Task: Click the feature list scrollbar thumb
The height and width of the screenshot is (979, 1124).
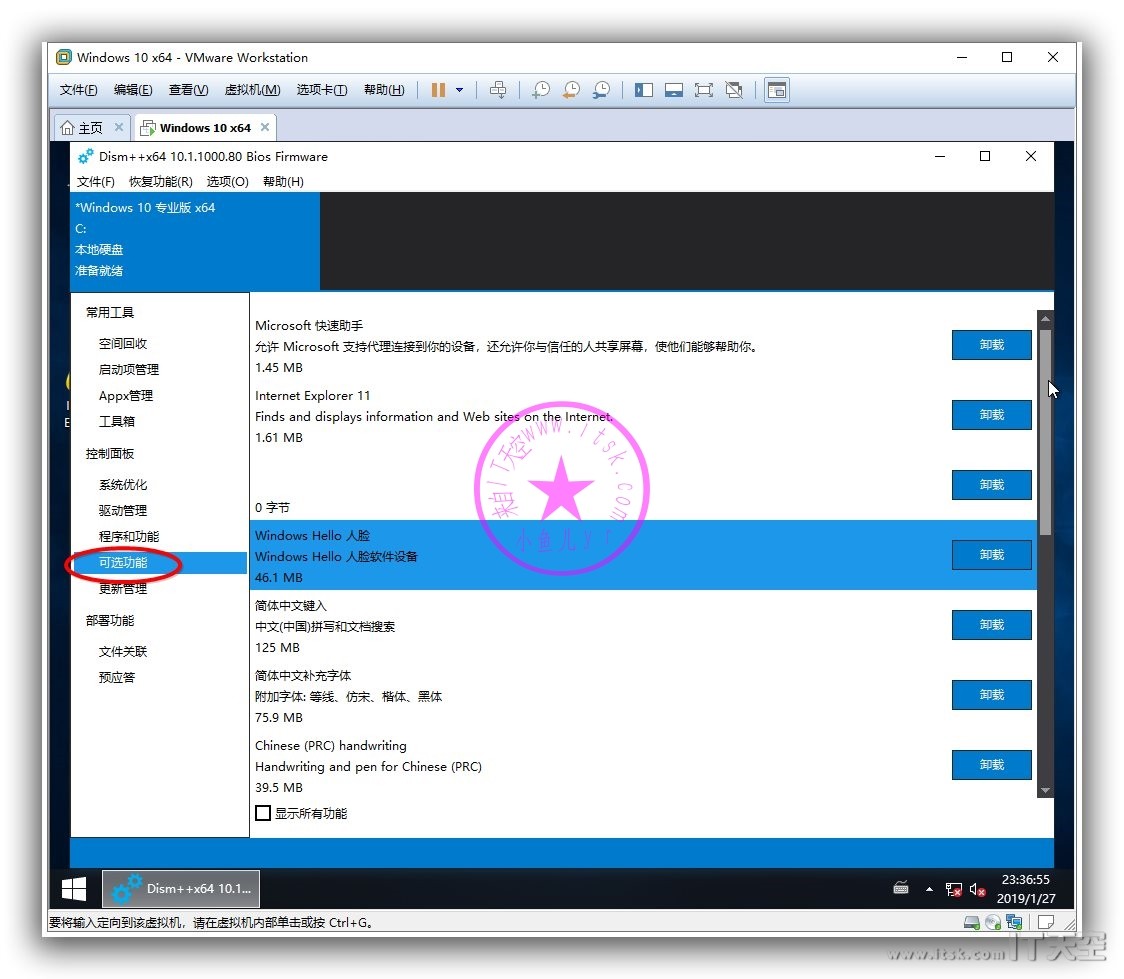Action: pyautogui.click(x=1045, y=432)
